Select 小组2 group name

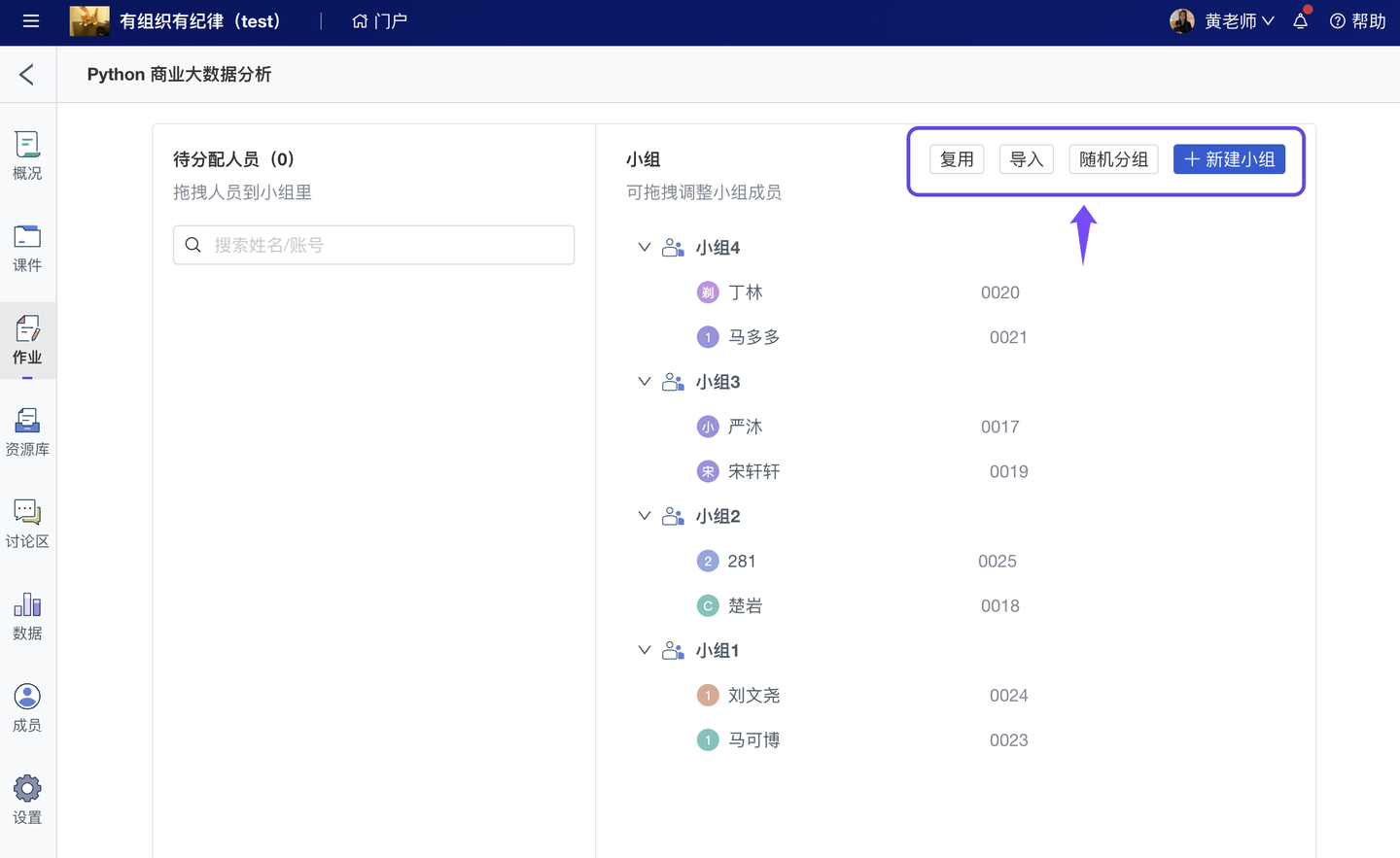click(717, 516)
